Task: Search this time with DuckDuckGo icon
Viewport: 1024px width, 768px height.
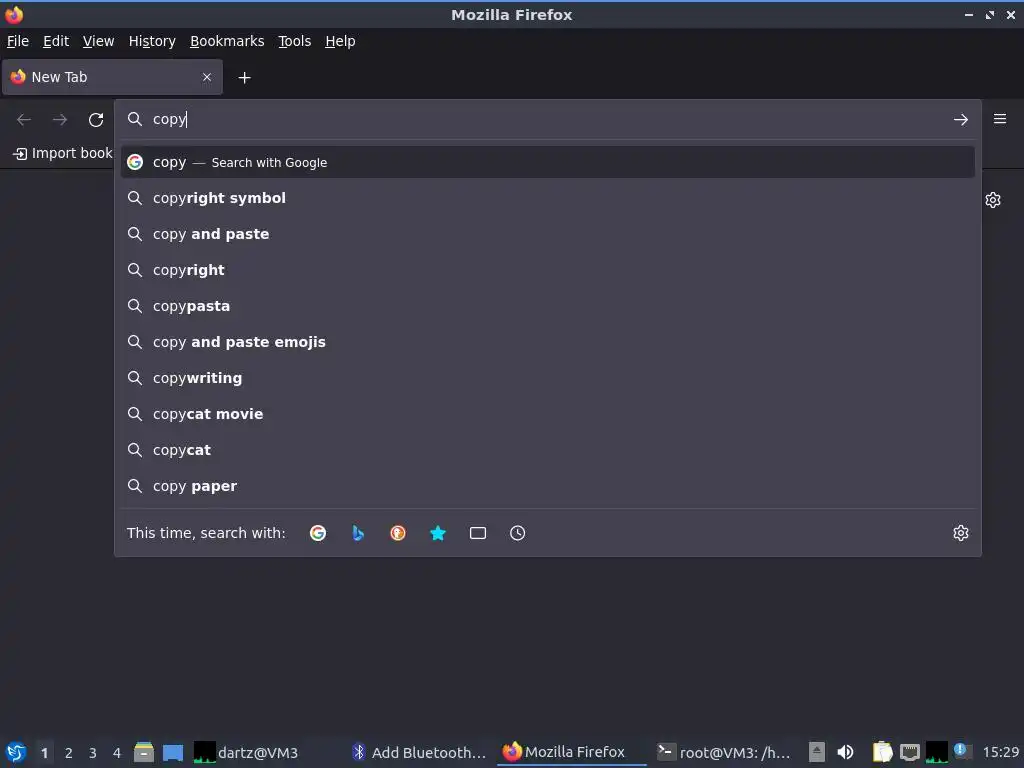Action: (398, 533)
